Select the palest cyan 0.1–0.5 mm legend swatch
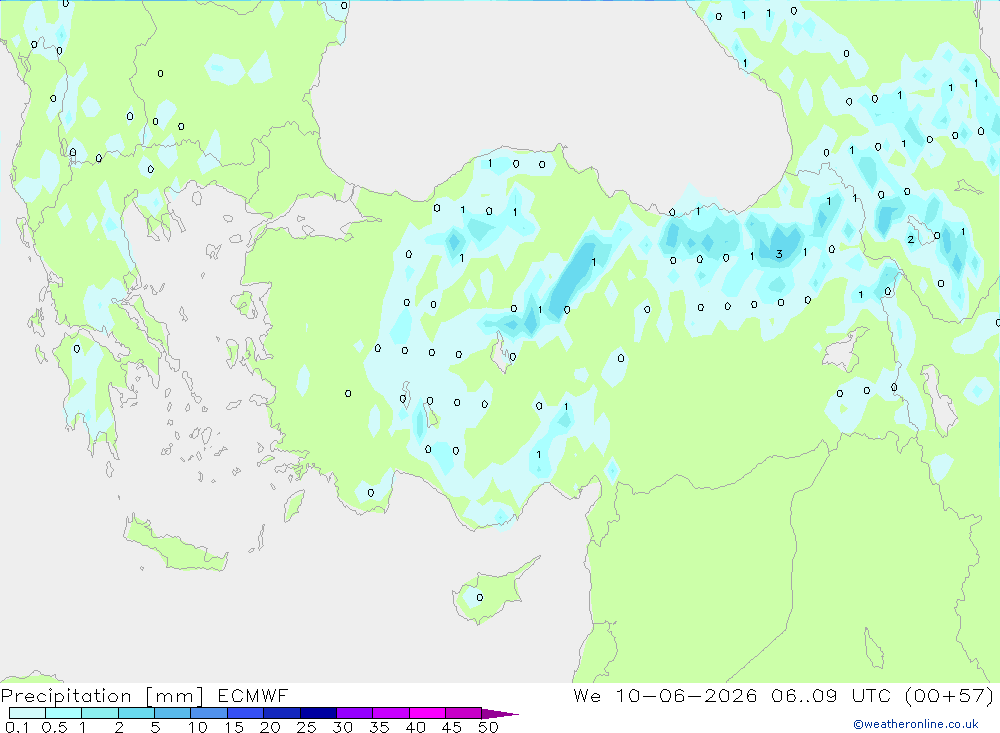 pos(27,713)
